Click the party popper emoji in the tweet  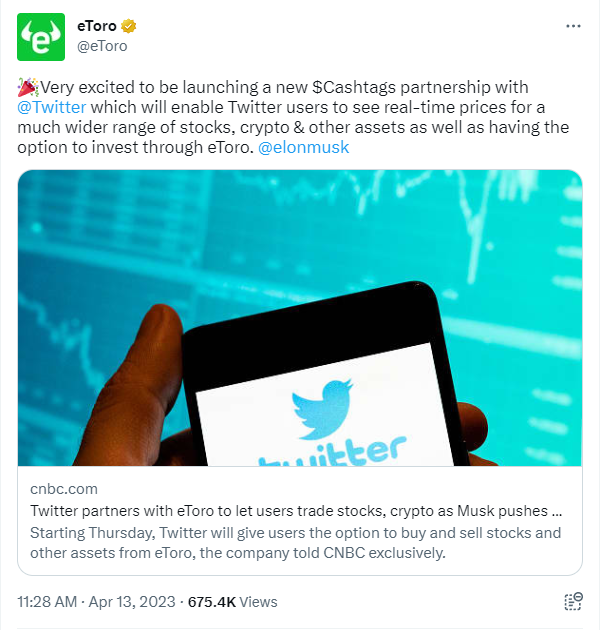point(28,88)
